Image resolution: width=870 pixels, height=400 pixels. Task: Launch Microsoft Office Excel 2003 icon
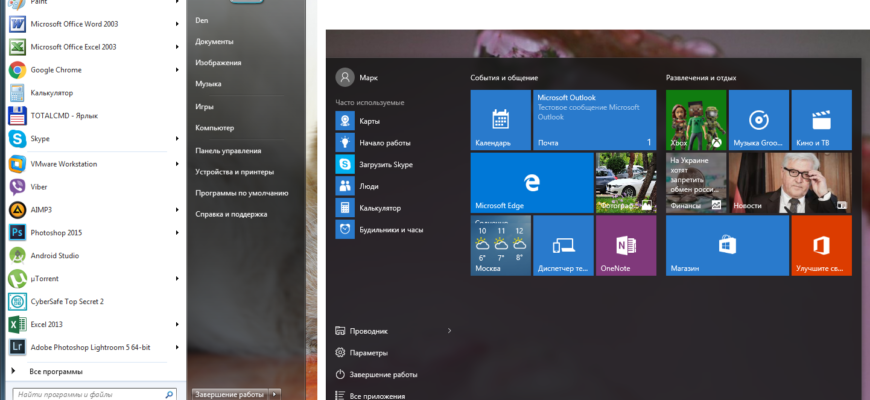point(17,47)
